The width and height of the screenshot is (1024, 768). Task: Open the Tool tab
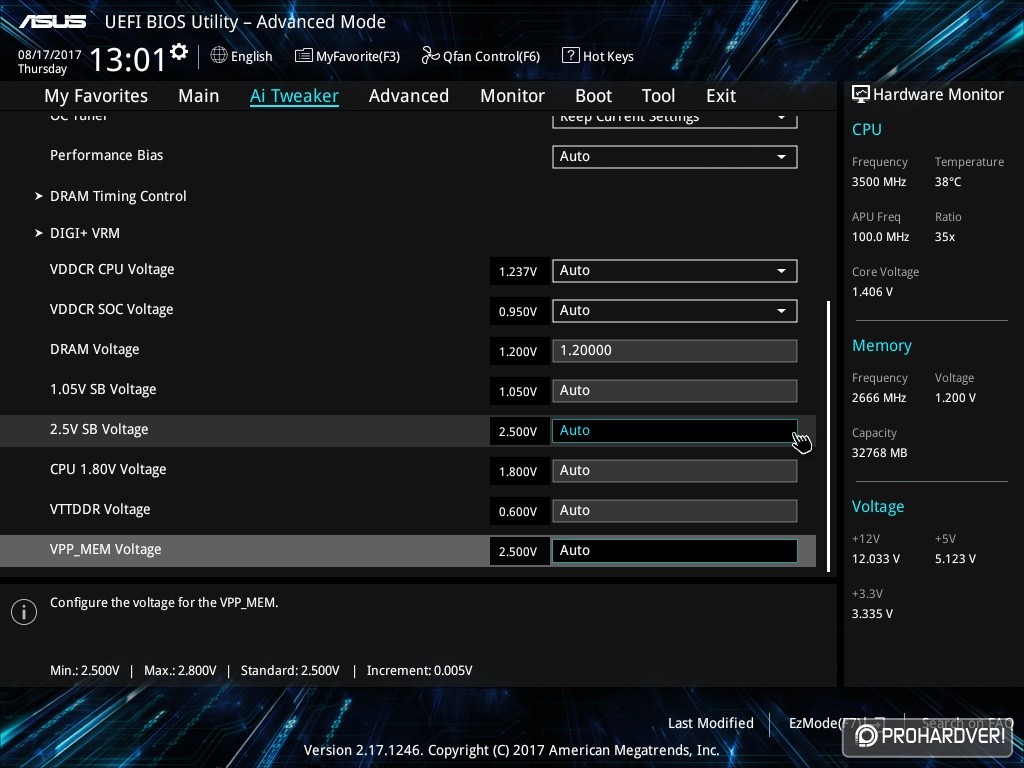click(x=658, y=96)
